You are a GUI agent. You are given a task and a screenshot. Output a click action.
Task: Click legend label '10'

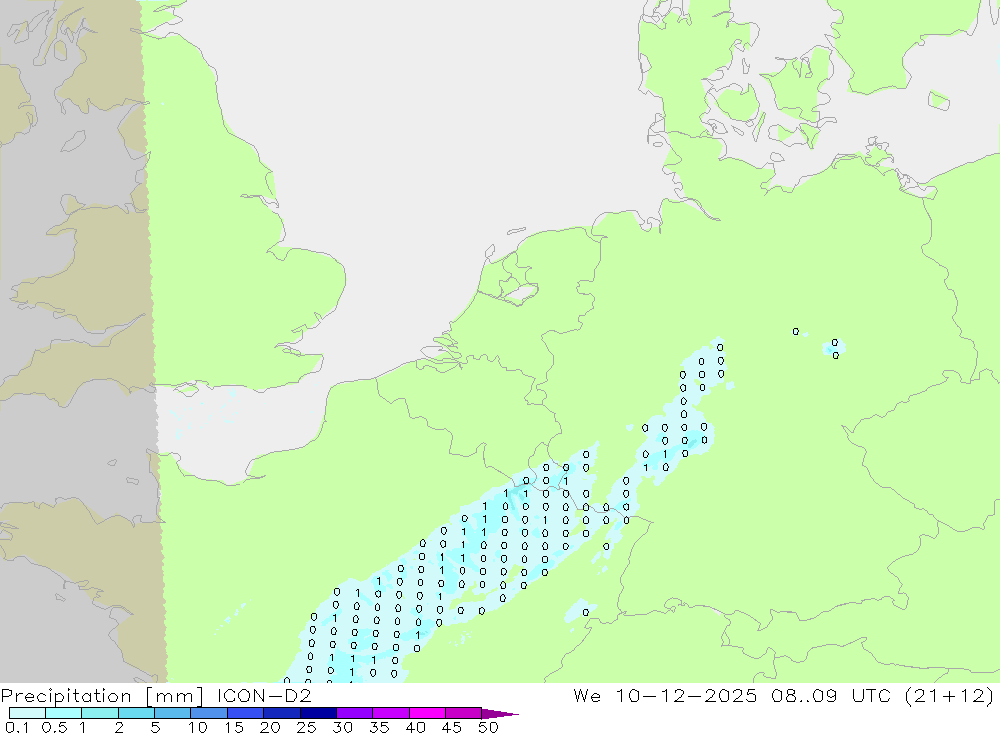click(x=198, y=727)
